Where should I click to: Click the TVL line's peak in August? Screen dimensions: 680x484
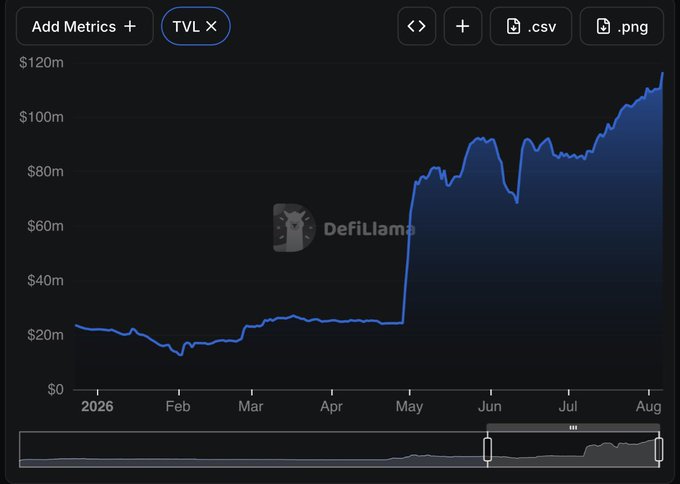click(x=662, y=73)
